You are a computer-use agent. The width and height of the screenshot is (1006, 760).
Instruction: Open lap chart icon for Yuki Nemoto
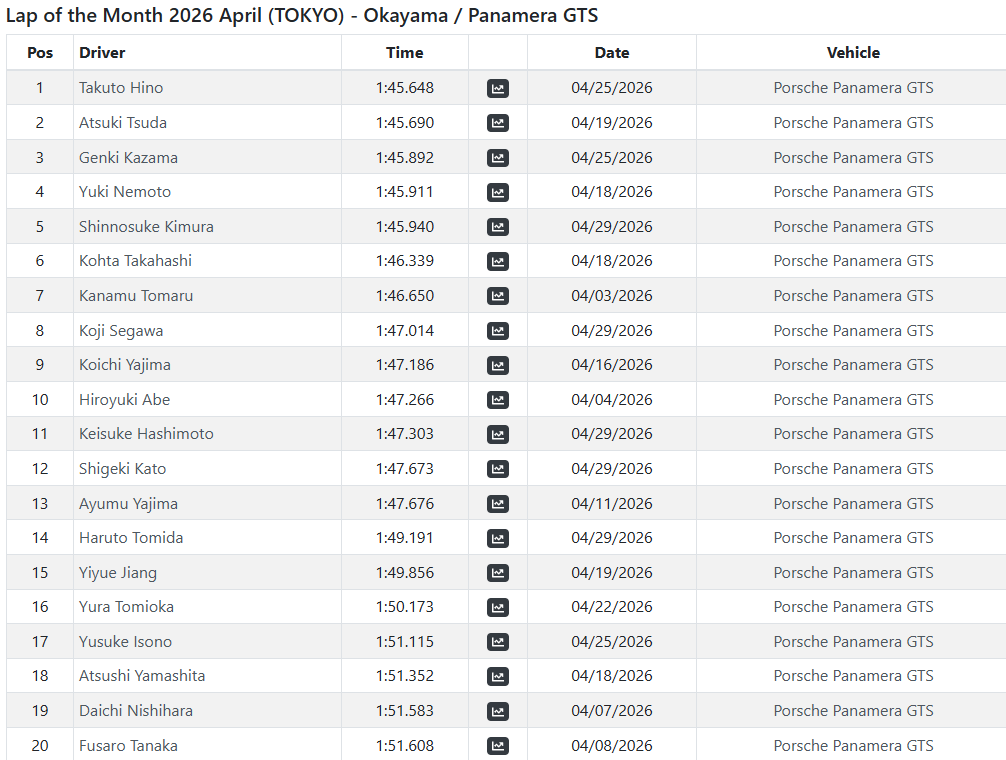498,192
